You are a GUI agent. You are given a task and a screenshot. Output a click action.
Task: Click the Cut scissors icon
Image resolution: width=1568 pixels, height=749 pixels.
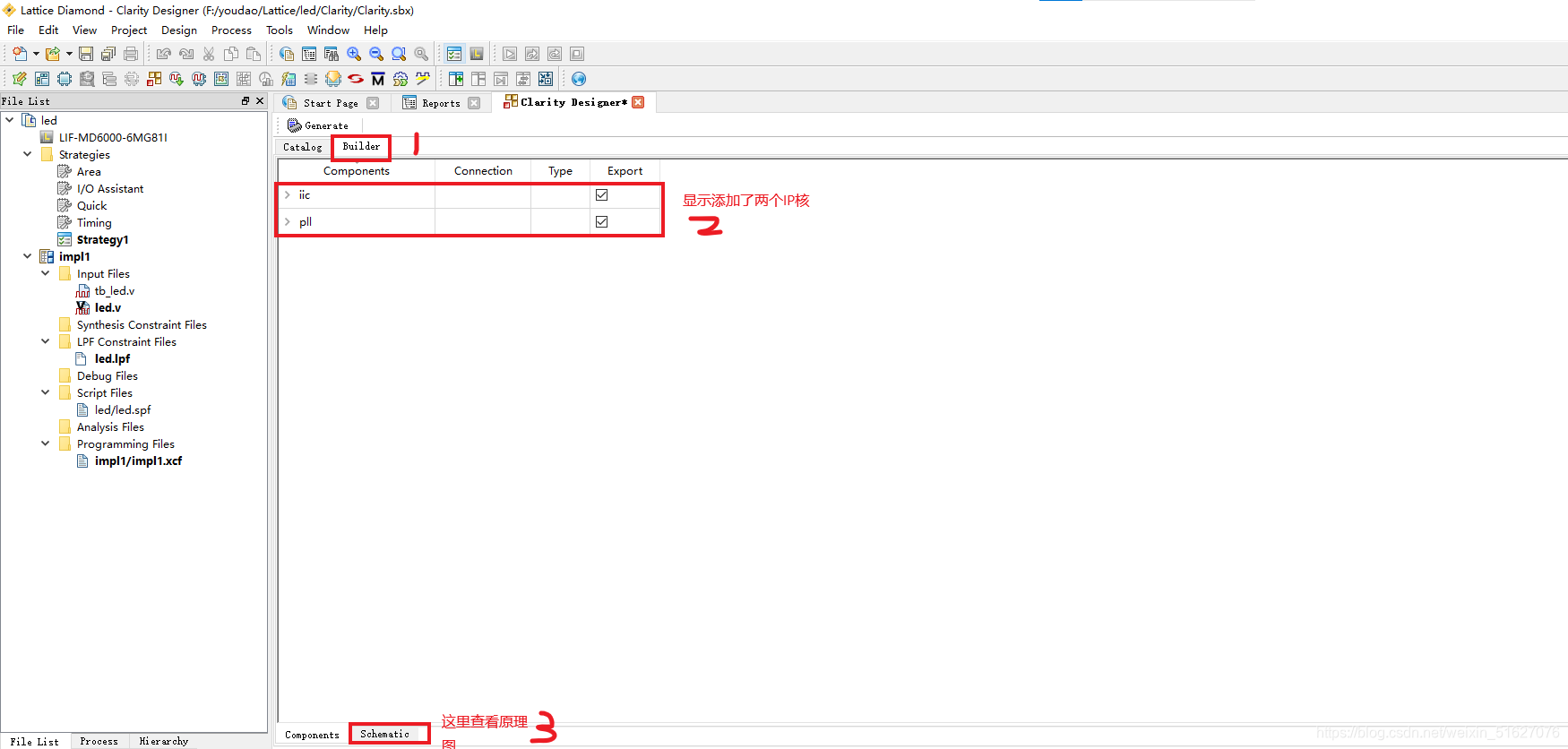pos(209,54)
